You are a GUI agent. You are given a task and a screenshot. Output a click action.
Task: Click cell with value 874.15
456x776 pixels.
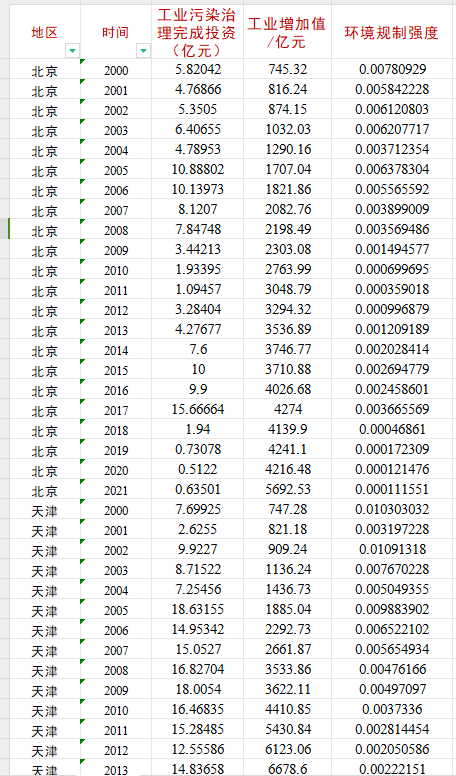(x=287, y=109)
